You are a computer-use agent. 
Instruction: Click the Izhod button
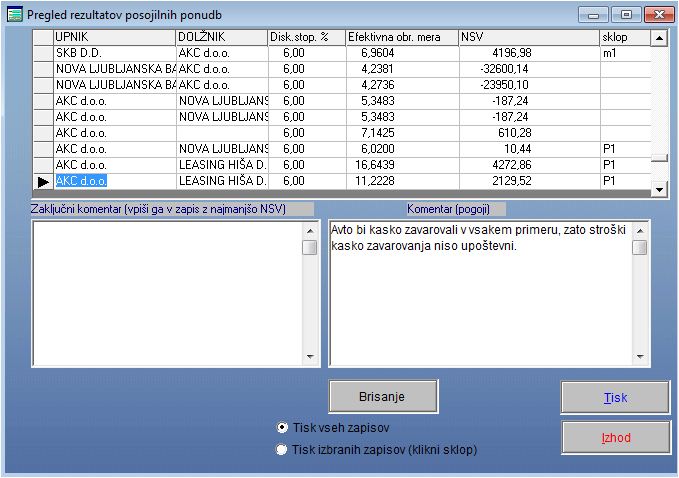[615, 437]
